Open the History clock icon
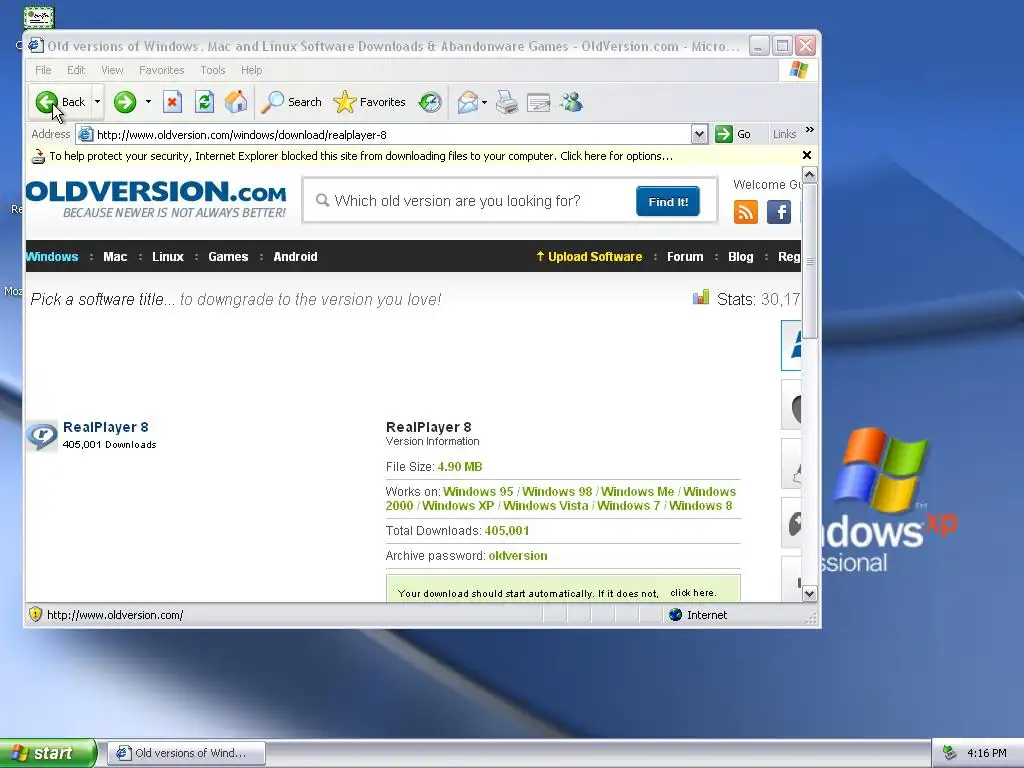Viewport: 1024px width, 768px height. click(430, 102)
